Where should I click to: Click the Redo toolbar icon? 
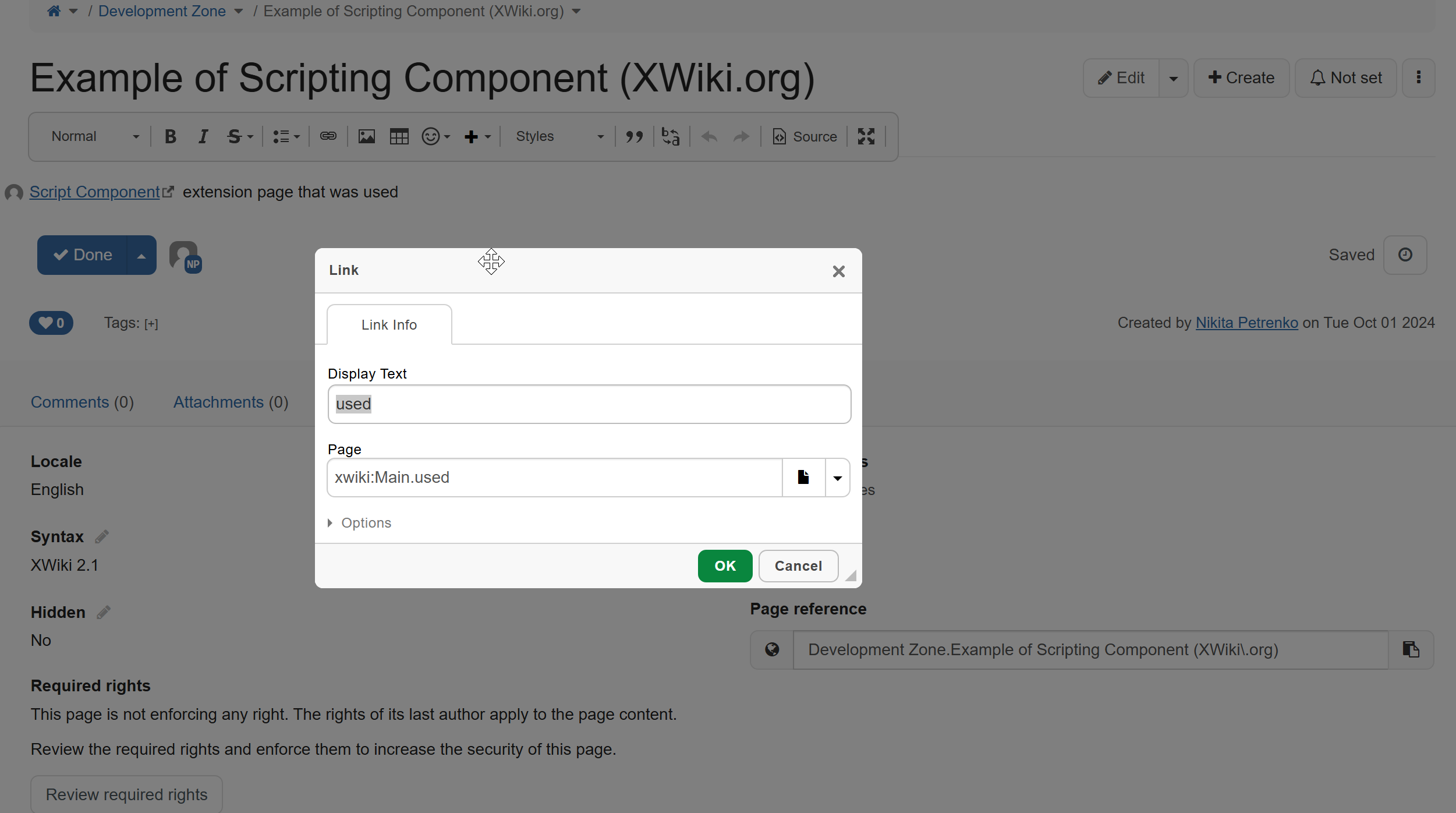(742, 136)
